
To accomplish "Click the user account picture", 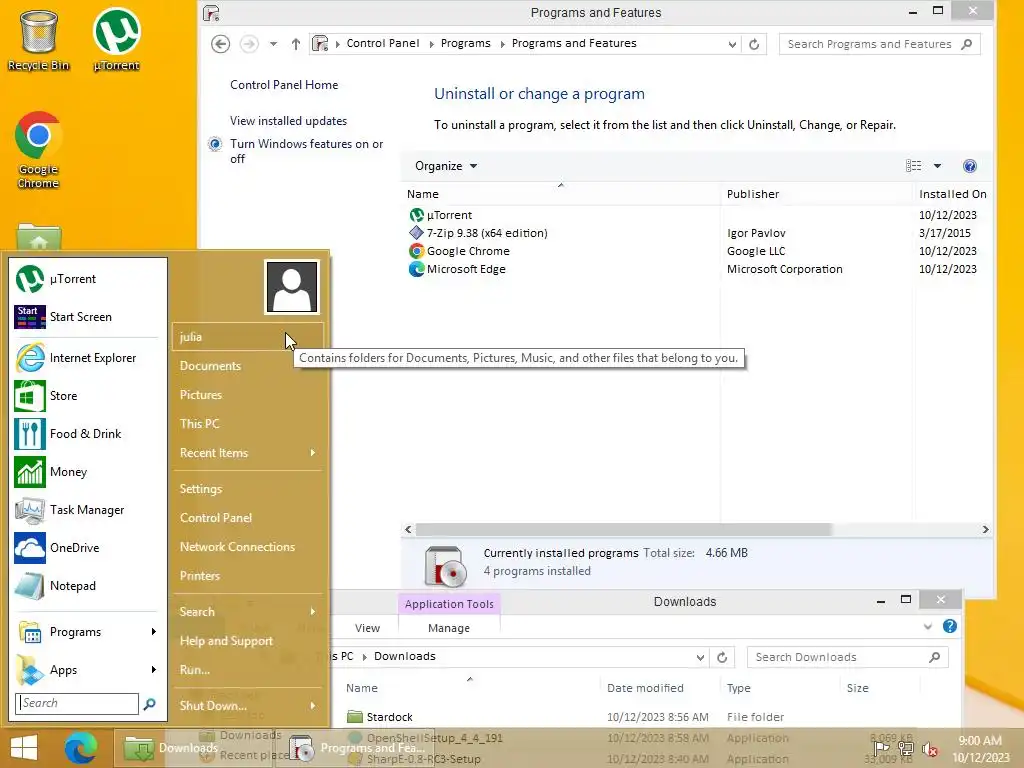I will [291, 287].
